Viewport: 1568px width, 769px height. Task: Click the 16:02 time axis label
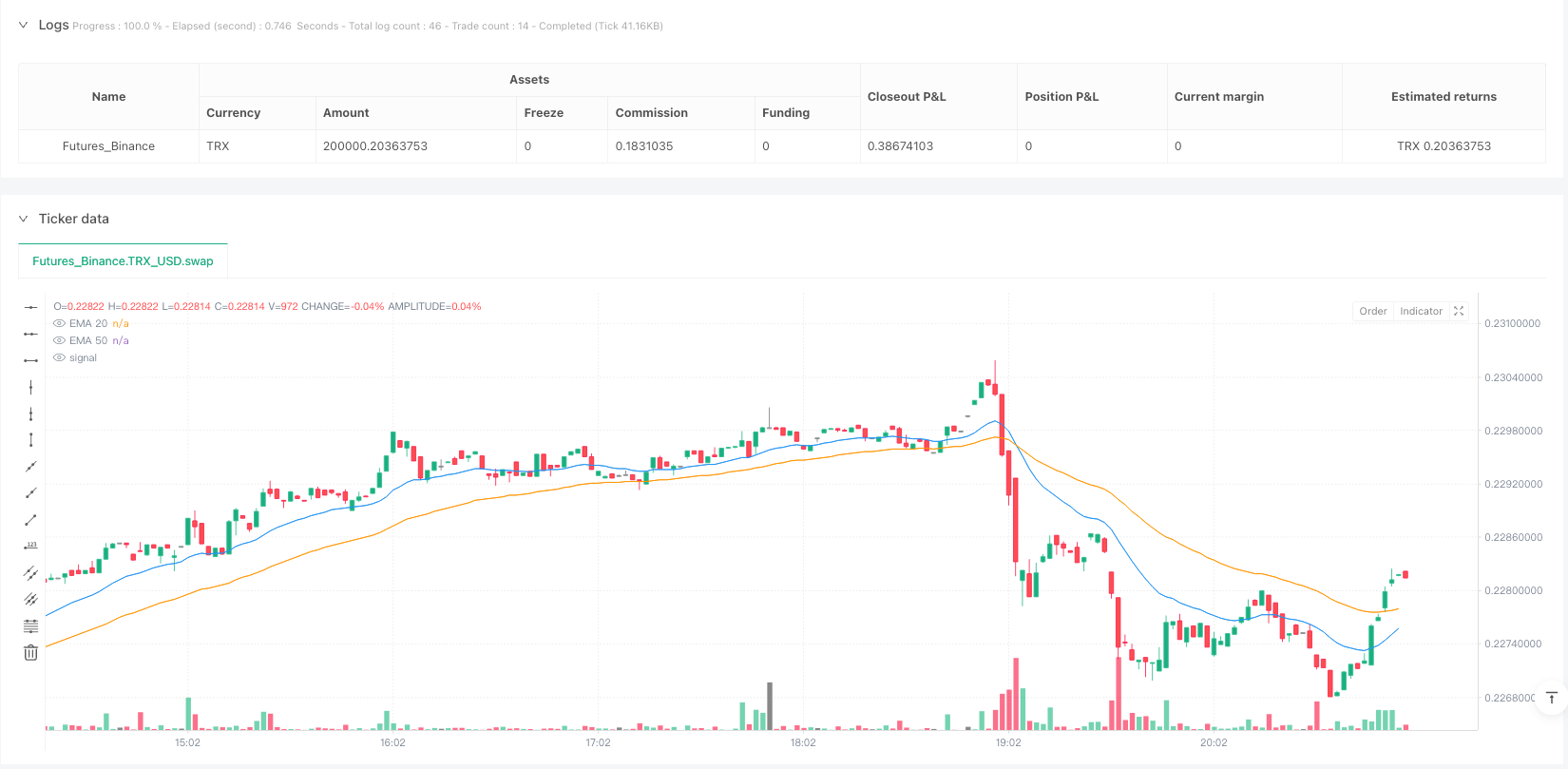click(x=392, y=742)
